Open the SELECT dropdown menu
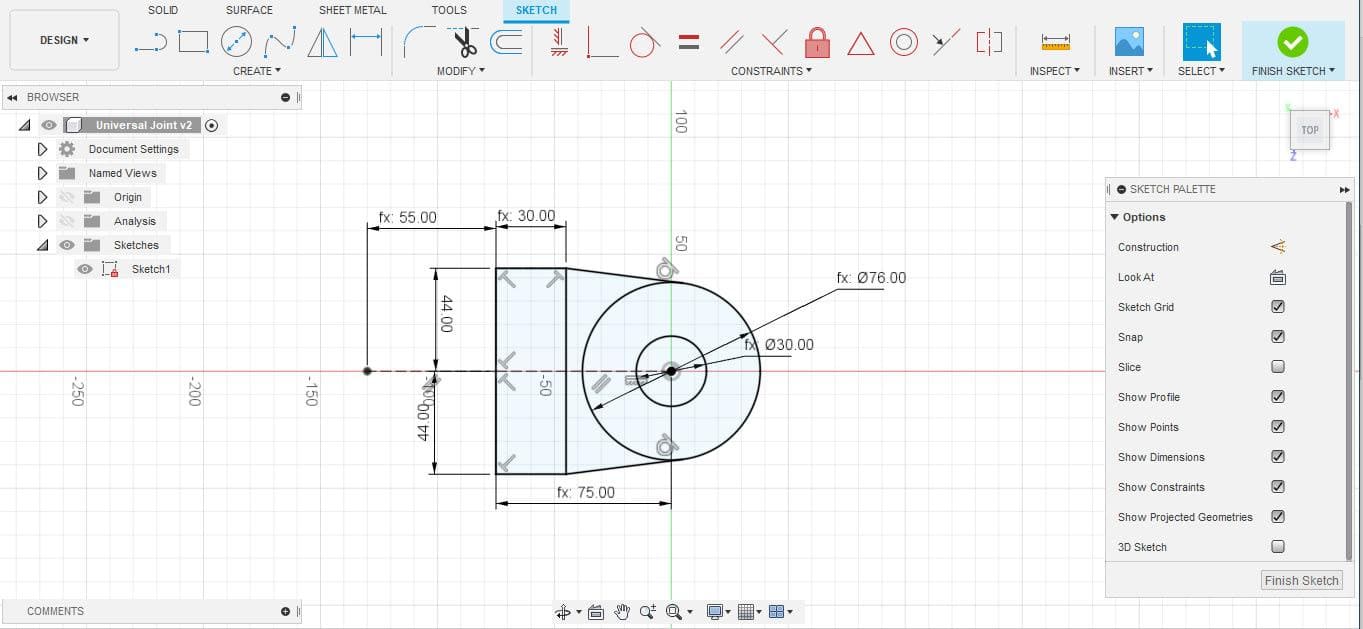 click(x=1201, y=71)
